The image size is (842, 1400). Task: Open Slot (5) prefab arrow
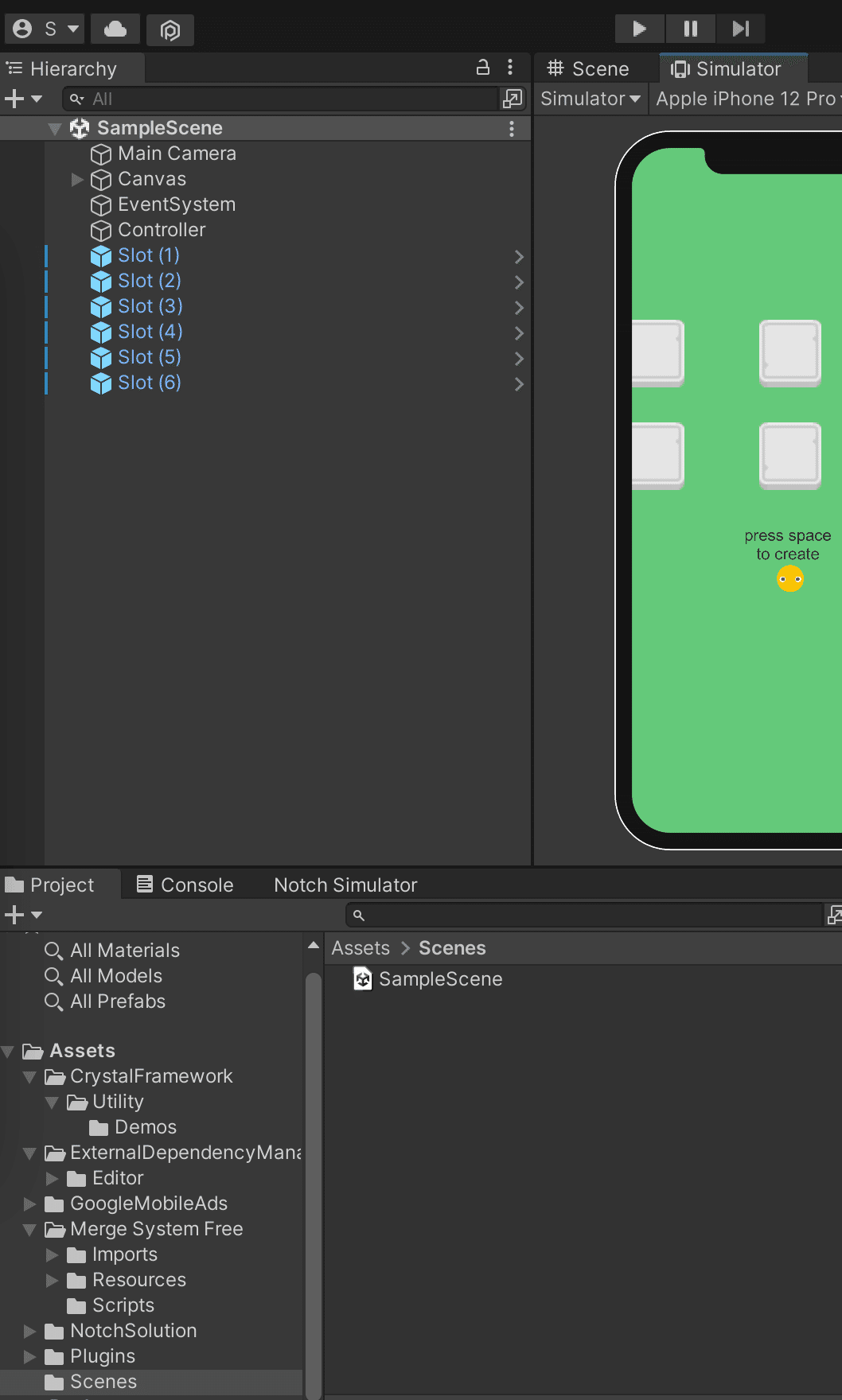click(519, 358)
